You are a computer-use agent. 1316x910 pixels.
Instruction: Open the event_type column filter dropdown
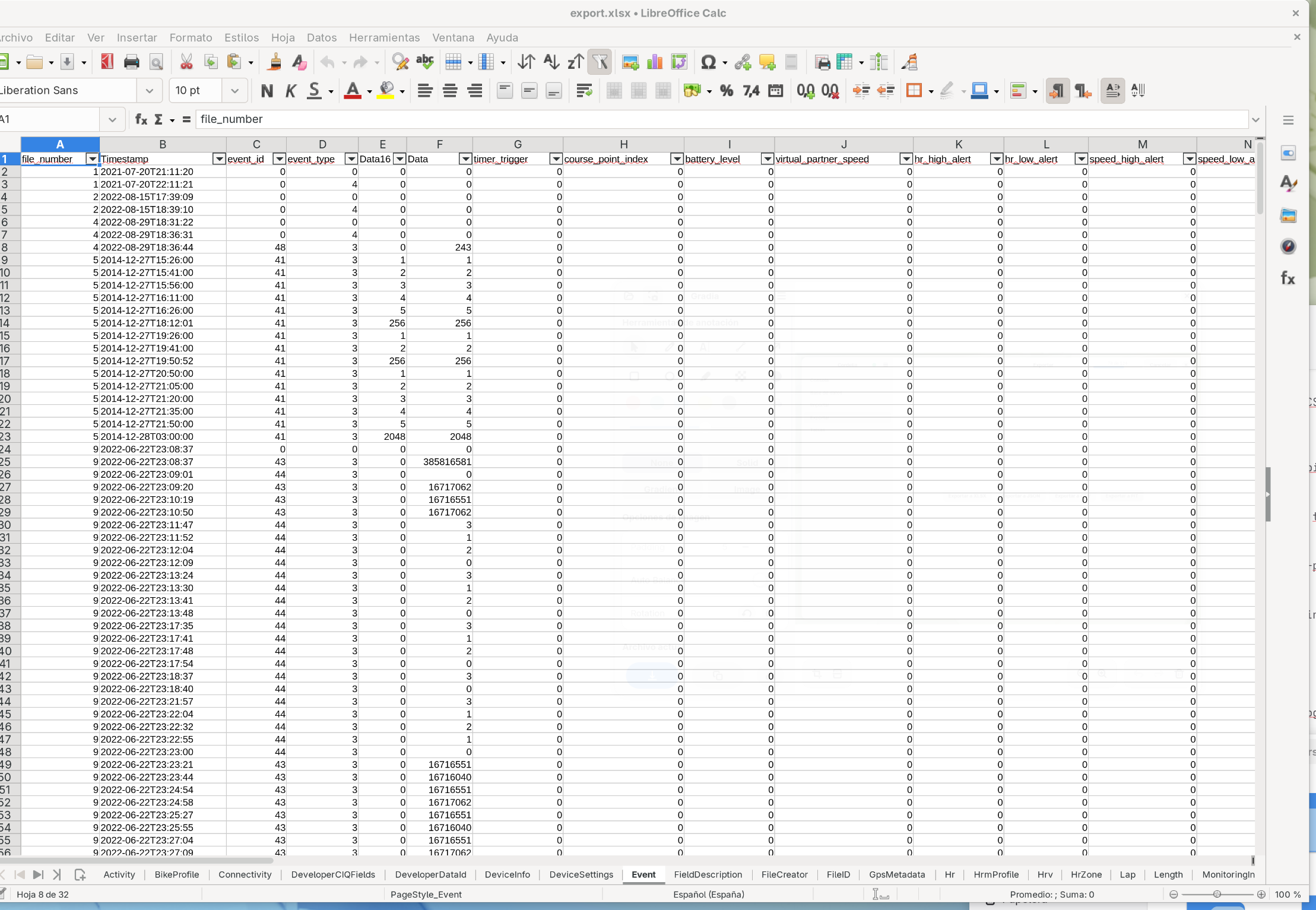[351, 159]
